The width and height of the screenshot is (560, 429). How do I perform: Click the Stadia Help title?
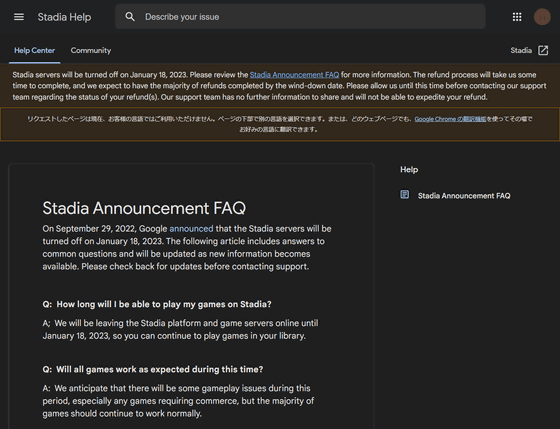[64, 17]
